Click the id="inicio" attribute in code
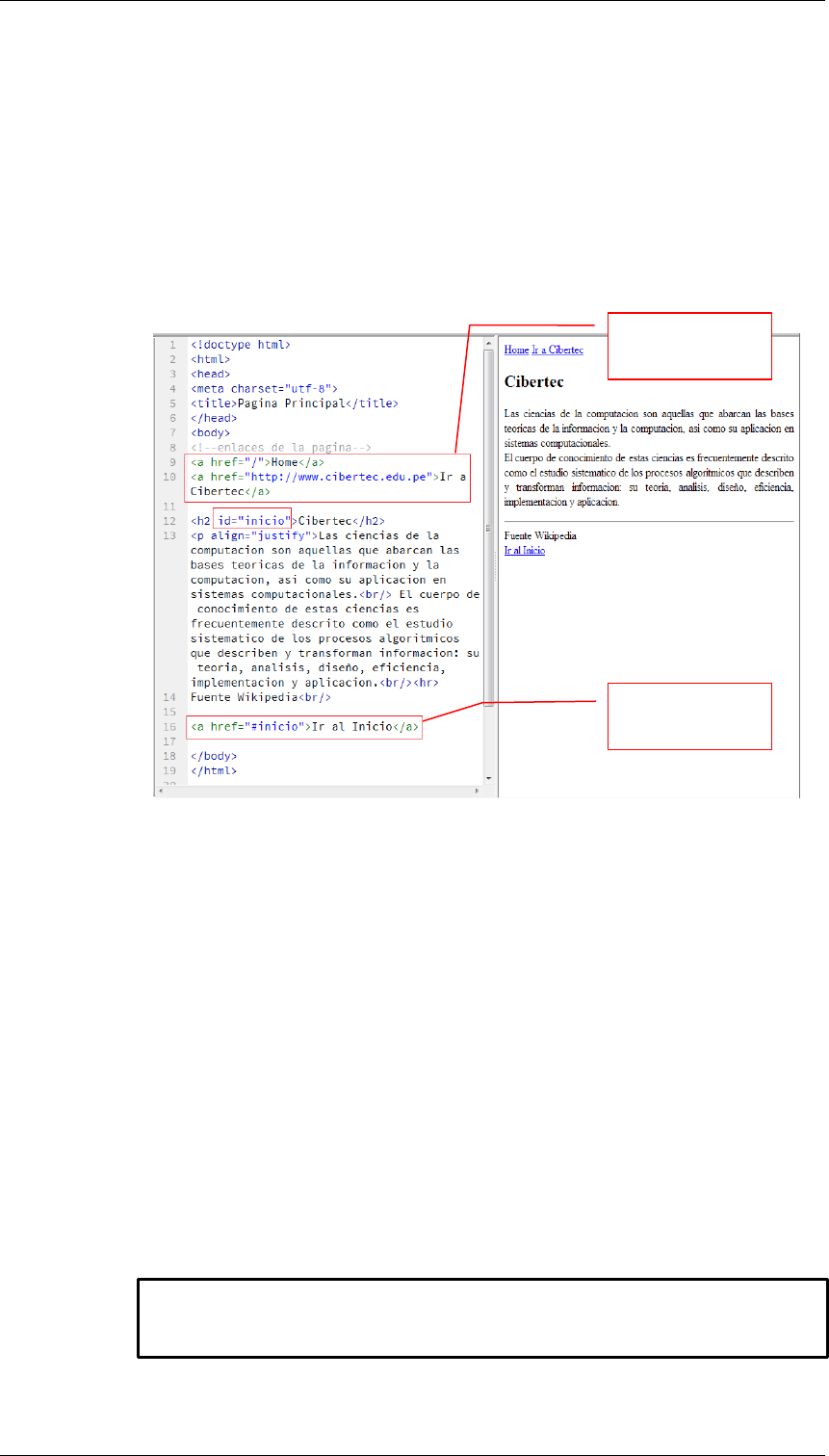The width and height of the screenshot is (829, 1456). pyautogui.click(x=254, y=521)
